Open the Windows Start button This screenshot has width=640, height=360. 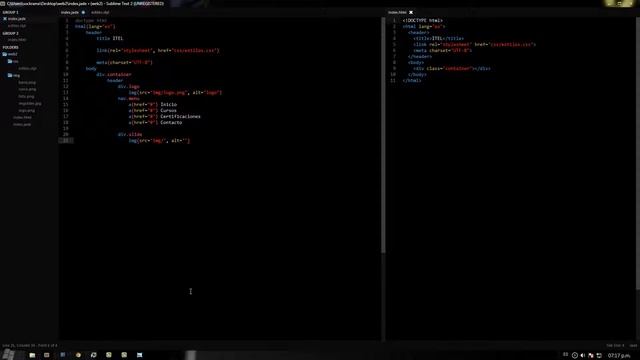click(x=8, y=355)
